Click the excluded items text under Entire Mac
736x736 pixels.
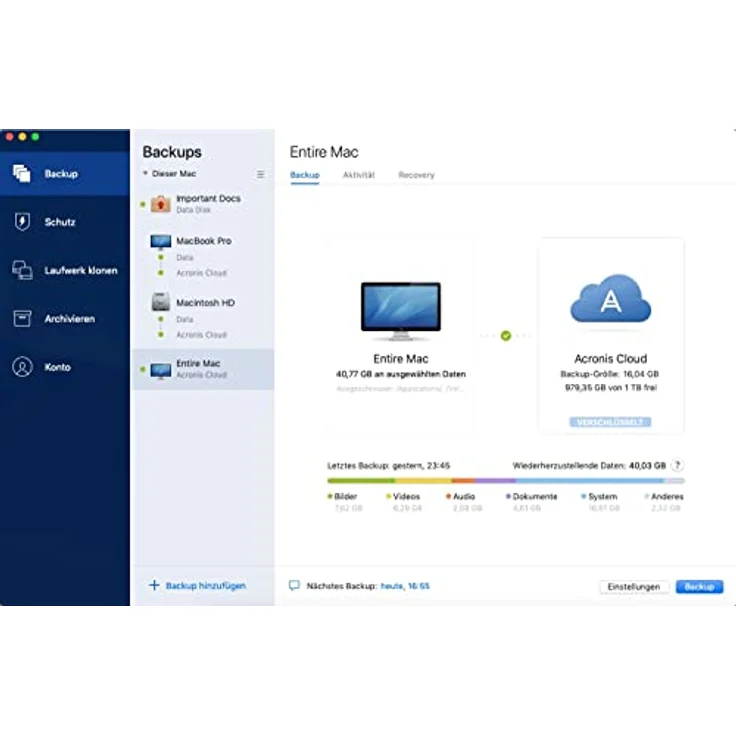pyautogui.click(x=401, y=389)
